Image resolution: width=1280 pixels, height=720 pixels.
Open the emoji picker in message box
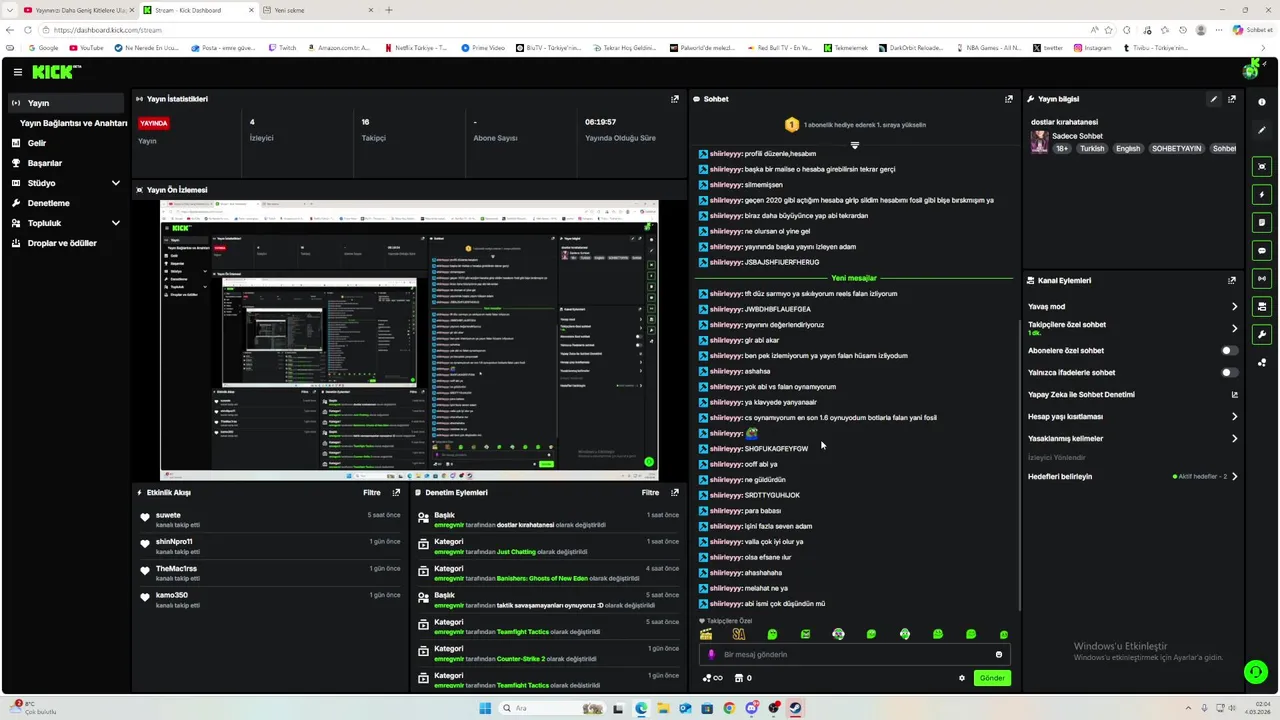998,654
